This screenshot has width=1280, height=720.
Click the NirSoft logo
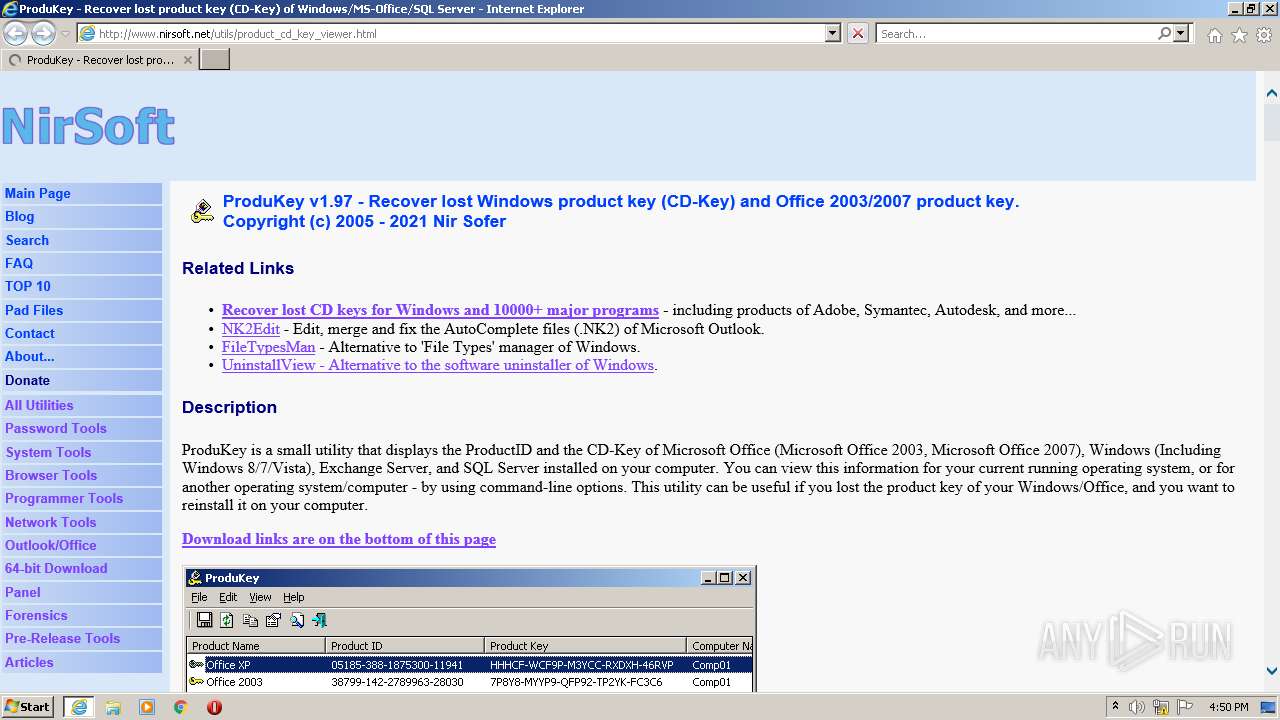(88, 126)
